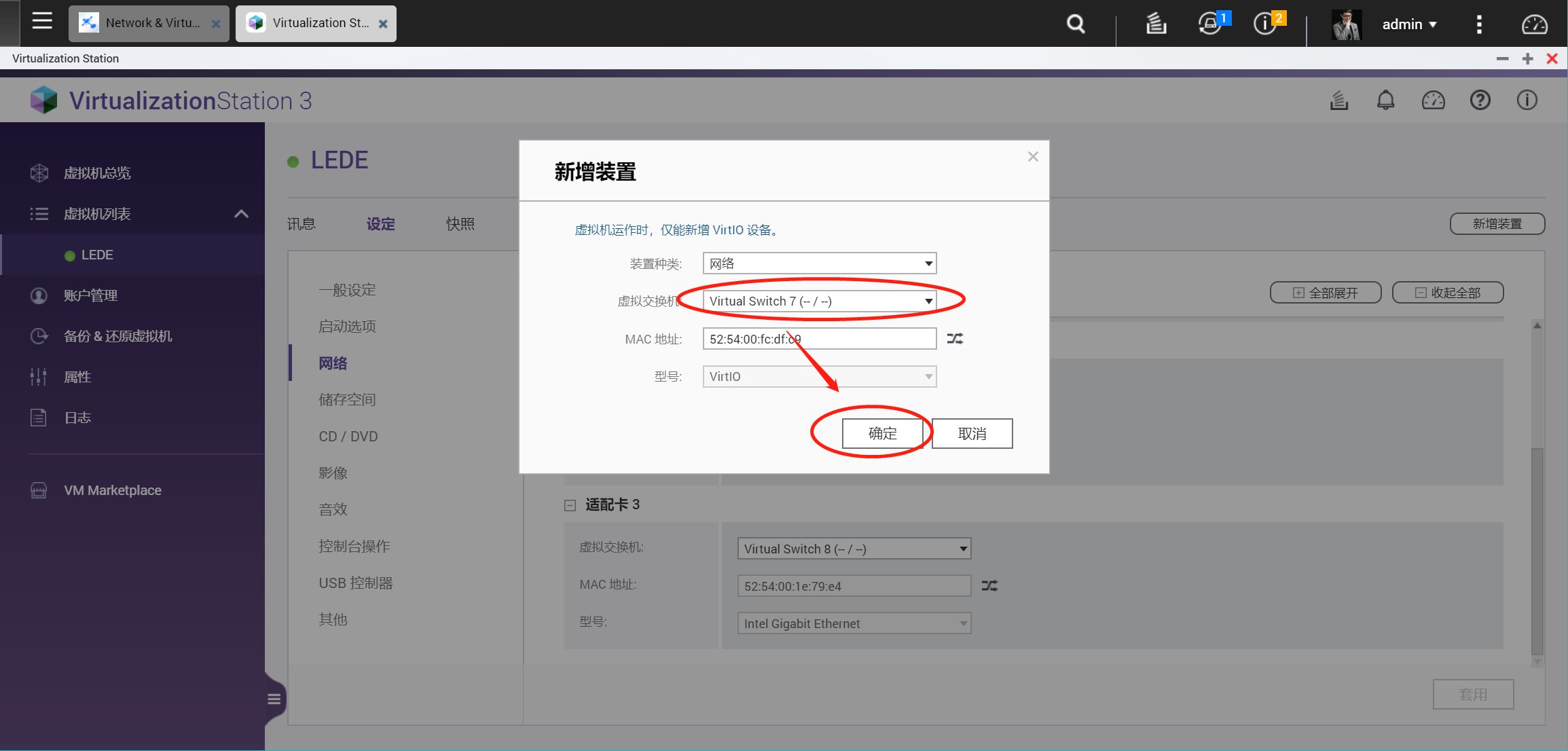Switch to the 讯息 tab

(301, 224)
